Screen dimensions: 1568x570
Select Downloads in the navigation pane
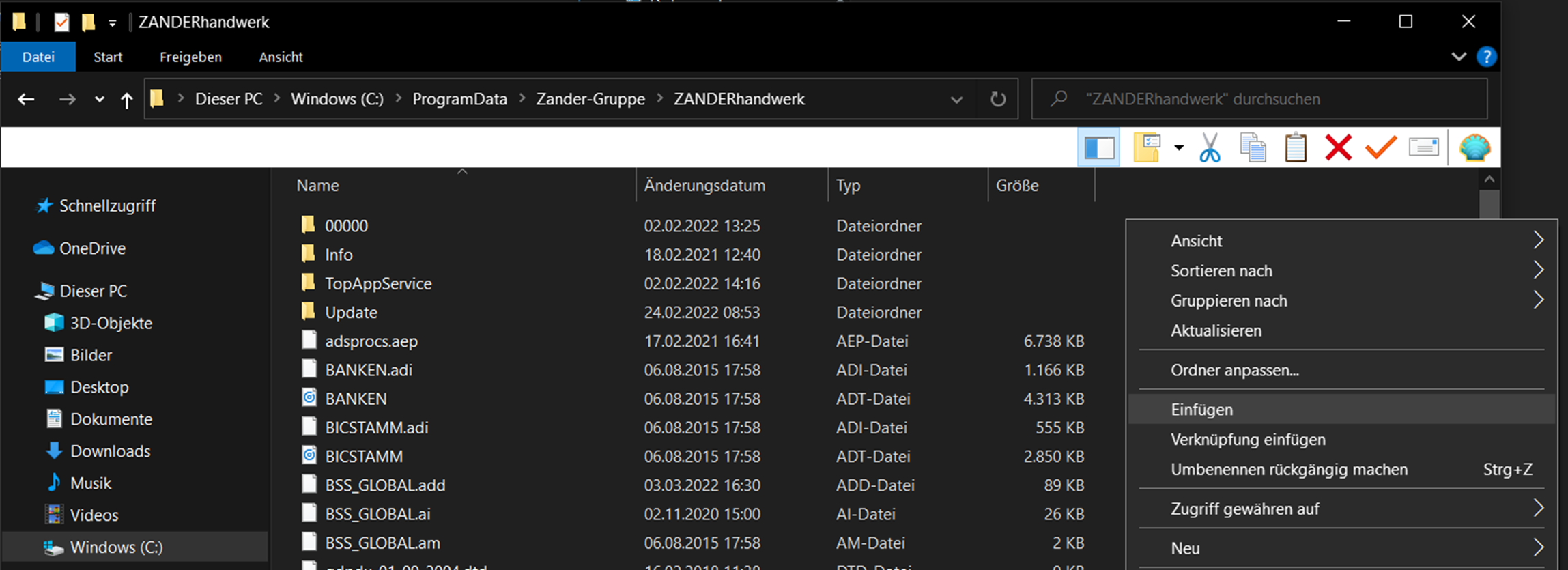[x=110, y=451]
